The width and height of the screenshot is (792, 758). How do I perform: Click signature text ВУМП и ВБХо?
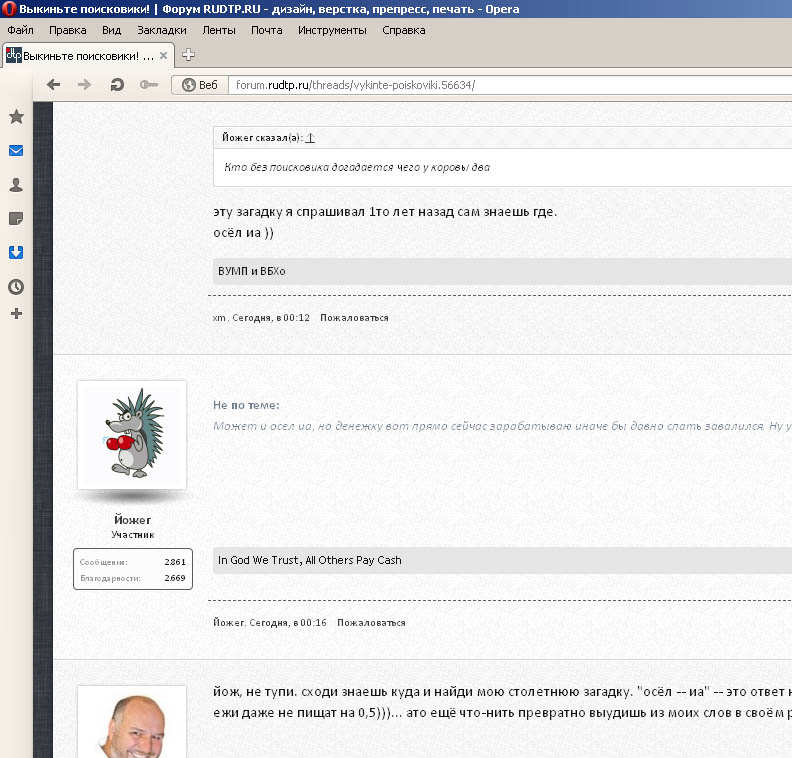pos(252,271)
